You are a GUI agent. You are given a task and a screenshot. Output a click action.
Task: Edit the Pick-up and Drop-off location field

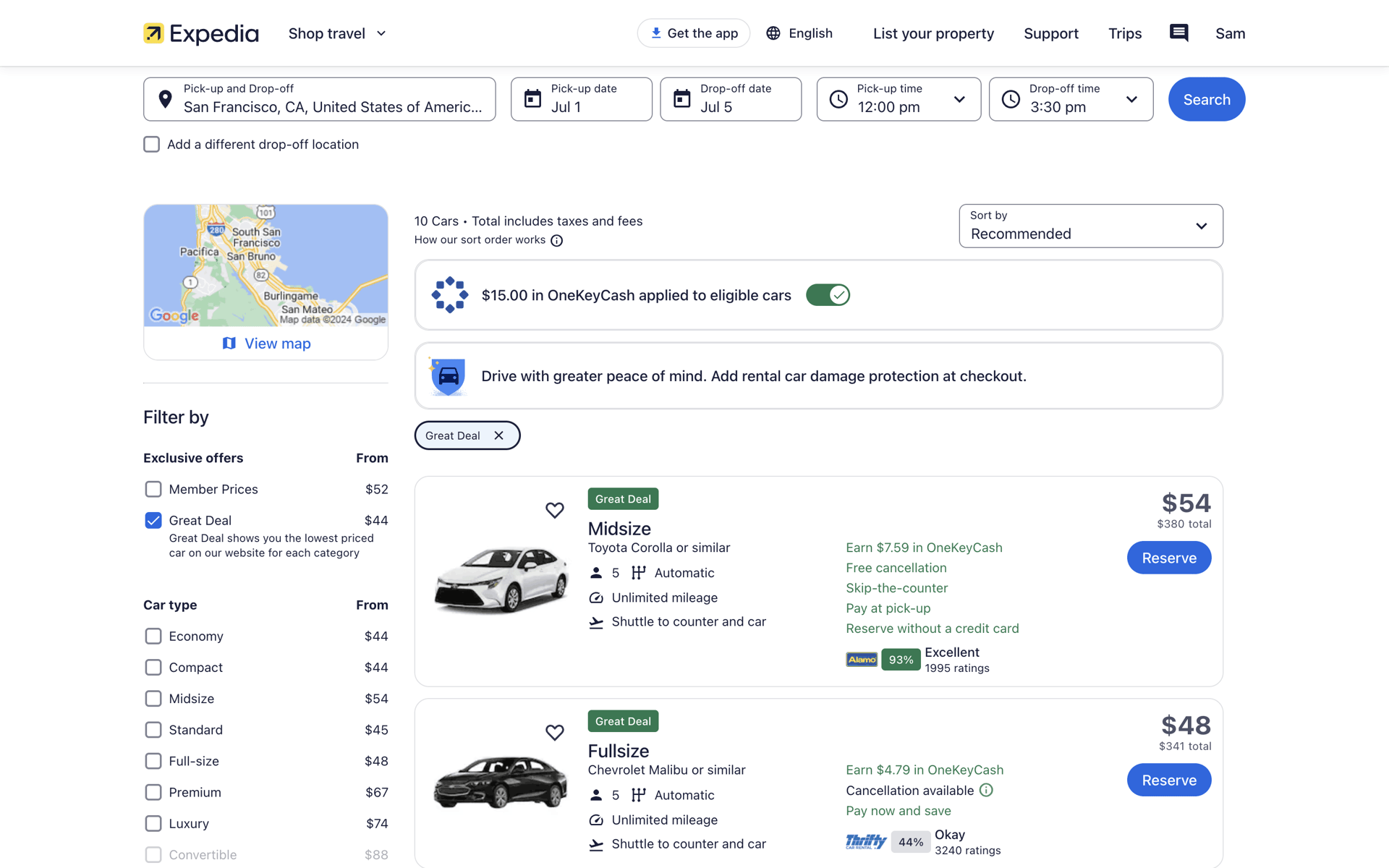tap(319, 99)
